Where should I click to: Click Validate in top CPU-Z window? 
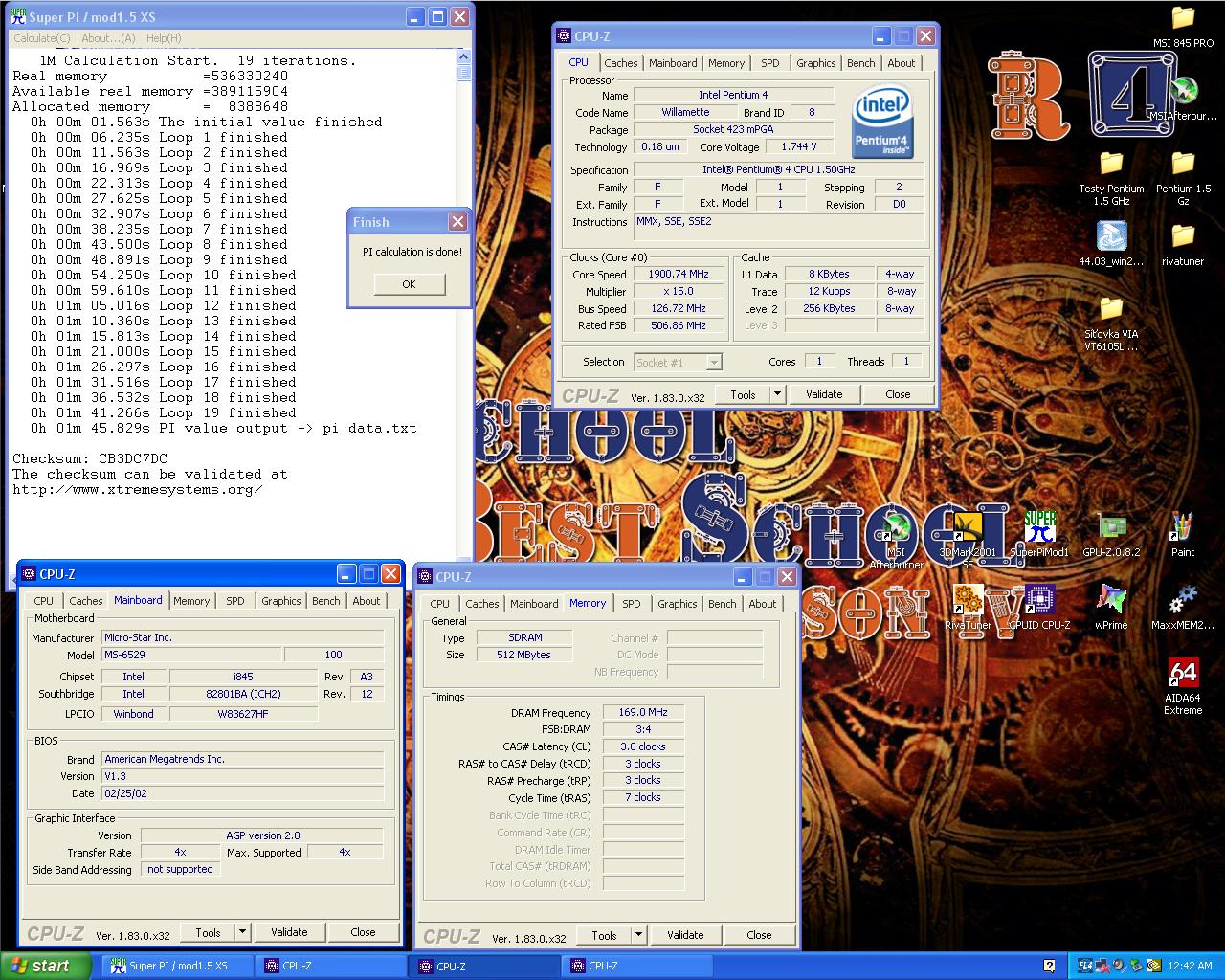(824, 394)
